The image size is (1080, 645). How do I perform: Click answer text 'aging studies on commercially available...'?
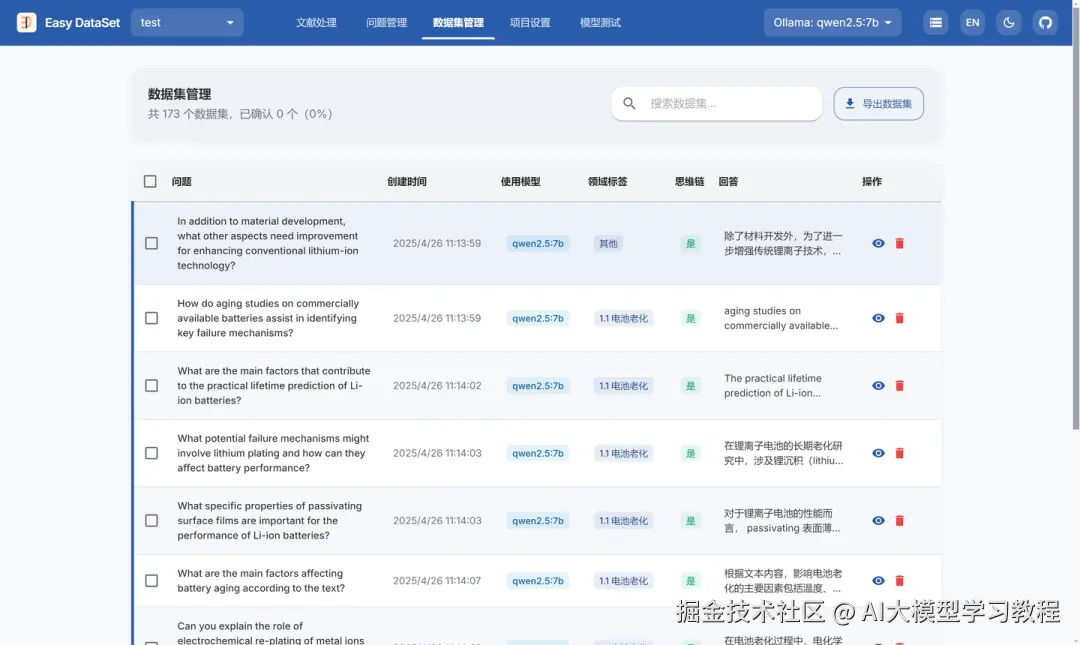pos(781,318)
